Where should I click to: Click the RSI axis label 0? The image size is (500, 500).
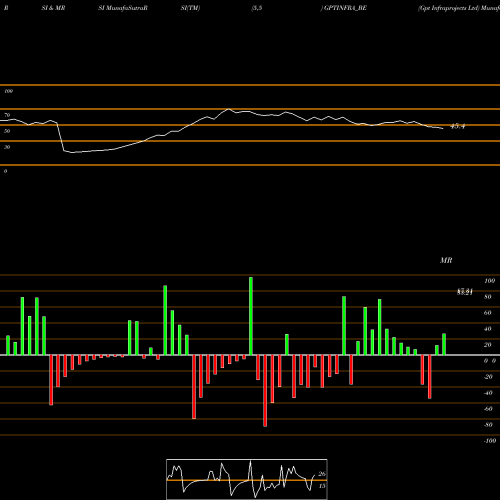click(x=5, y=171)
